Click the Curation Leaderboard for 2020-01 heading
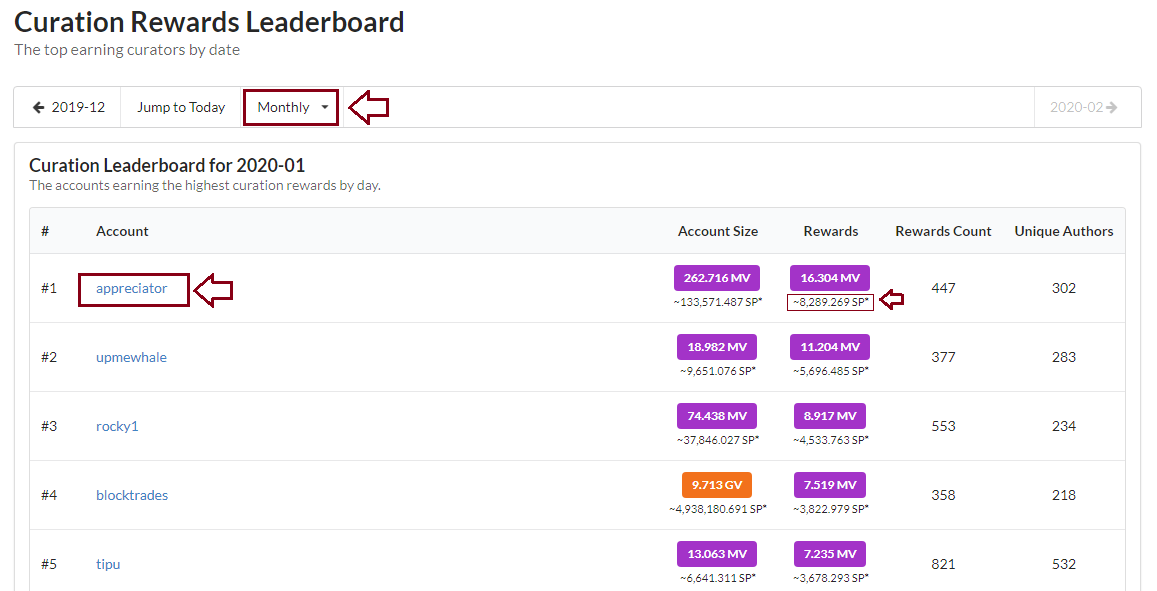1157x591 pixels. pyautogui.click(x=167, y=165)
